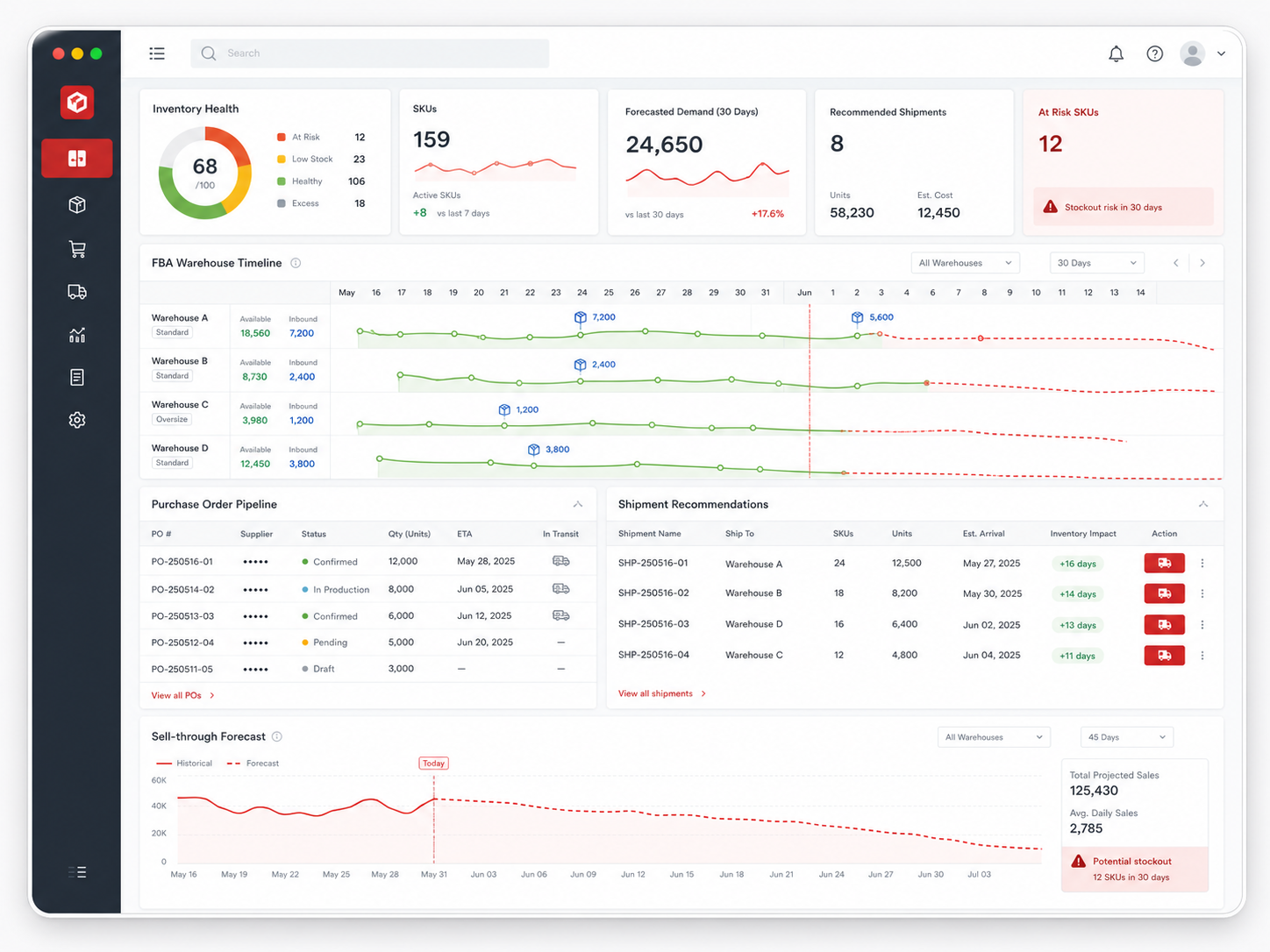Viewport: 1270px width, 952px height.
Task: Open the 30 Days timeline range dropdown
Action: [x=1096, y=263]
